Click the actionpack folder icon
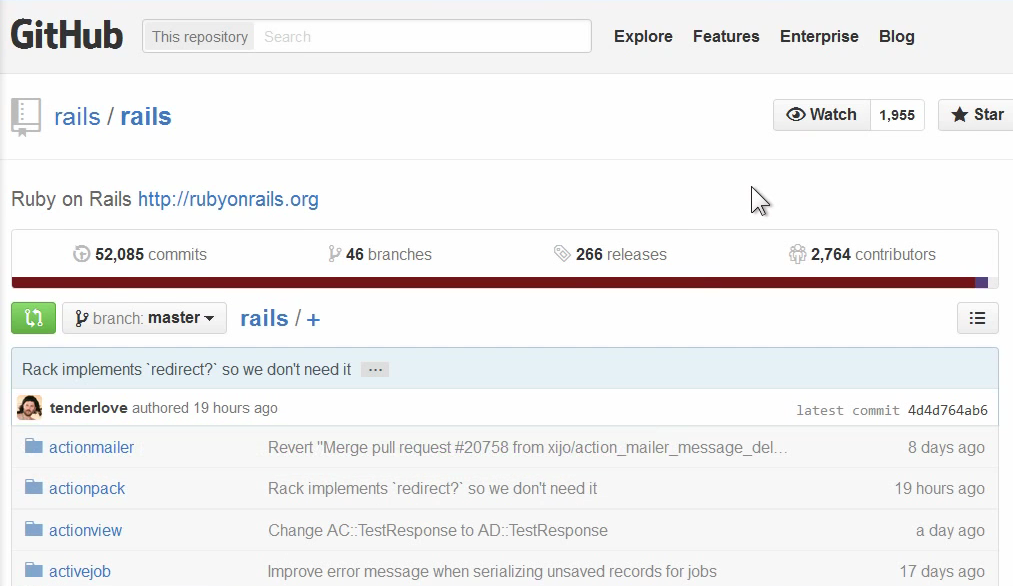Image resolution: width=1013 pixels, height=586 pixels. [34, 487]
